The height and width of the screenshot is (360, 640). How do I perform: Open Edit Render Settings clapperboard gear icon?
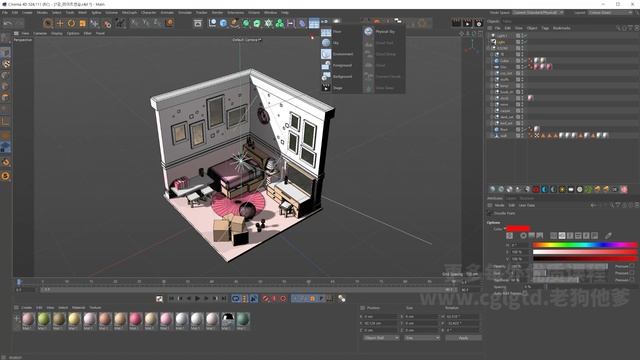(x=478, y=23)
